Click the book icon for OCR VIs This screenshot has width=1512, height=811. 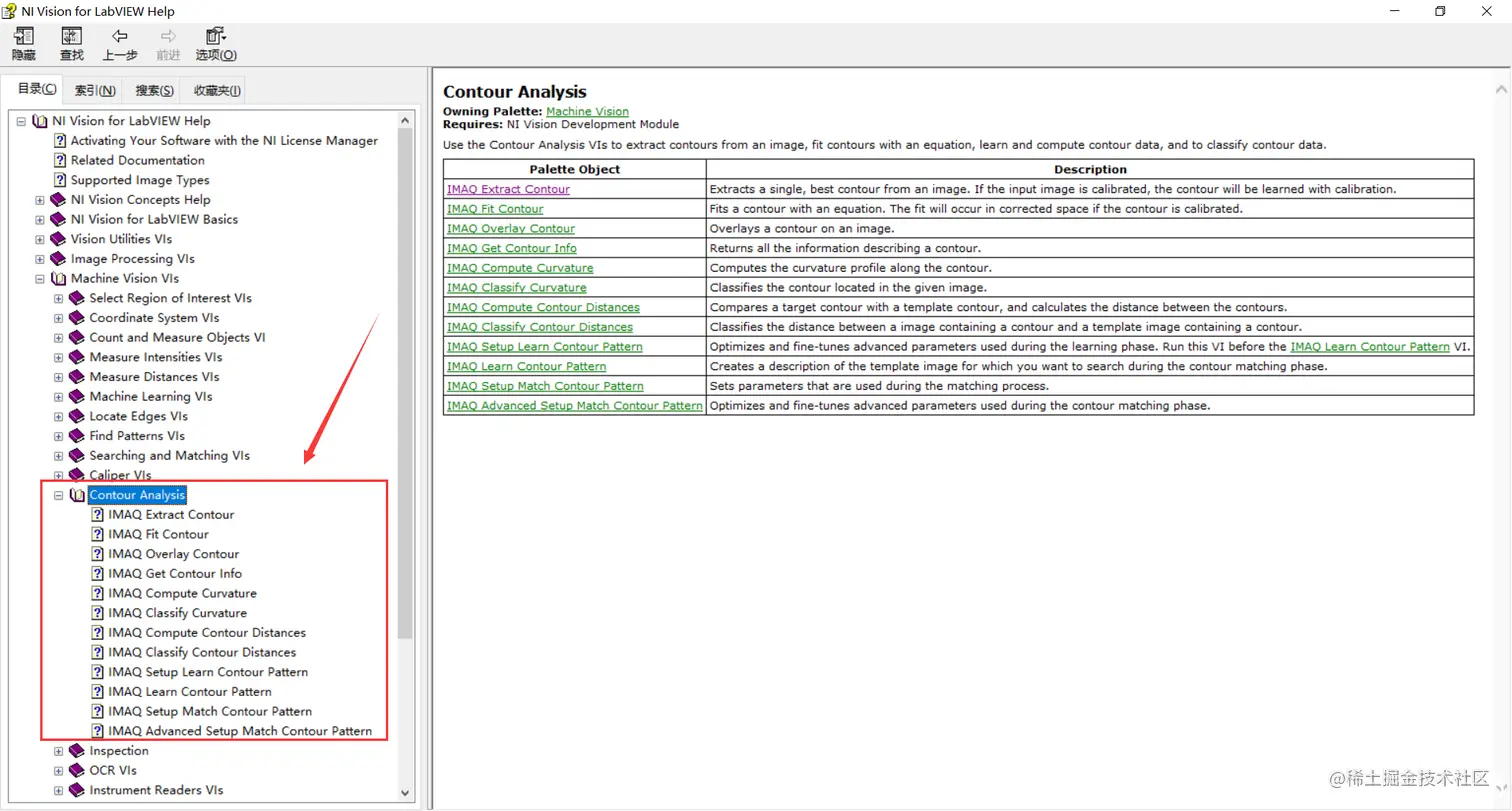click(77, 771)
